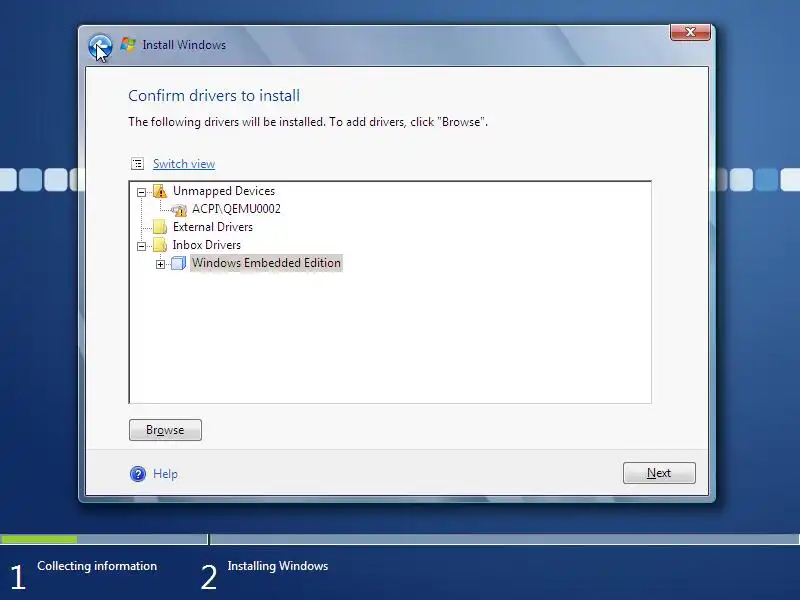Collapse the Inbox Drivers tree node

141,246
